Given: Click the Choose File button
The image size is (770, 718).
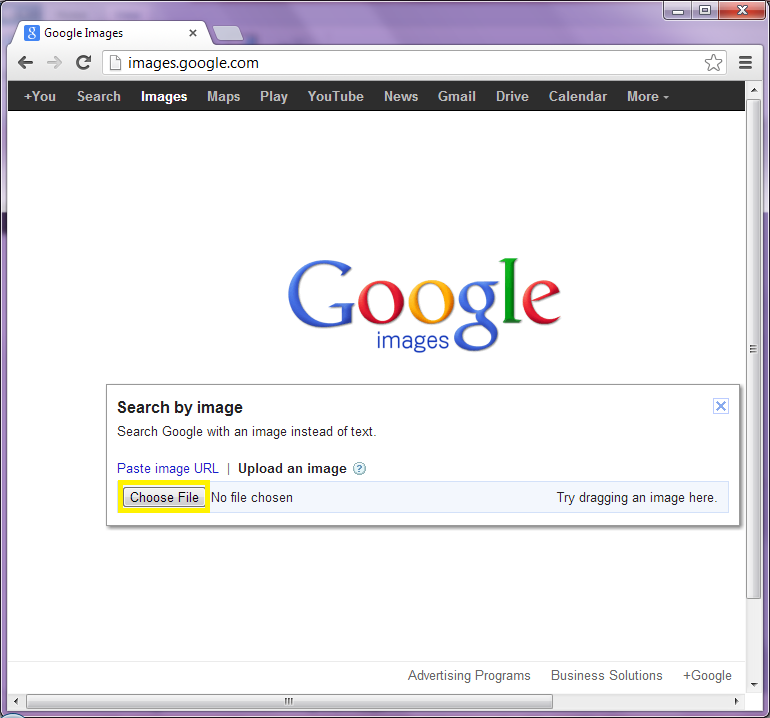Looking at the screenshot, I should point(164,497).
